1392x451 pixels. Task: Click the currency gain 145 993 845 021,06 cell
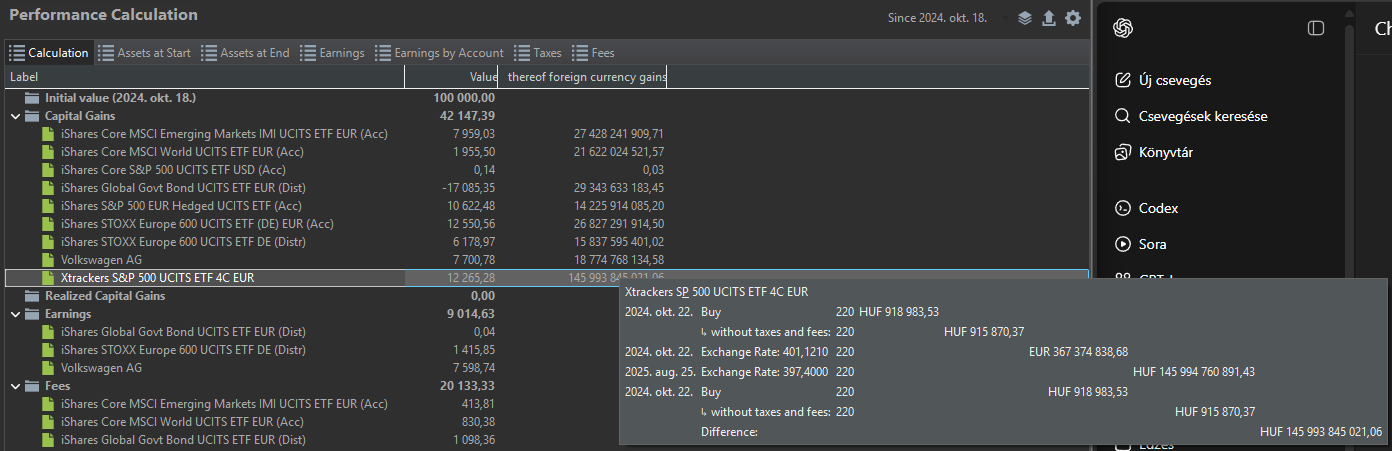coord(615,278)
